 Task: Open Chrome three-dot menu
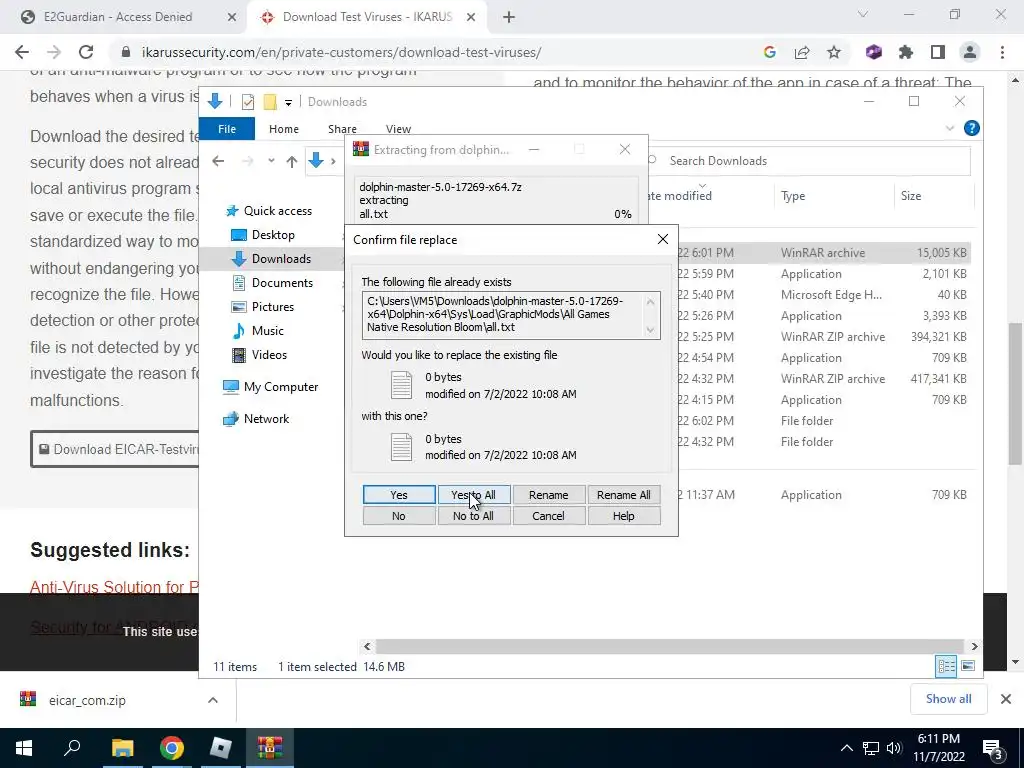[1002, 52]
